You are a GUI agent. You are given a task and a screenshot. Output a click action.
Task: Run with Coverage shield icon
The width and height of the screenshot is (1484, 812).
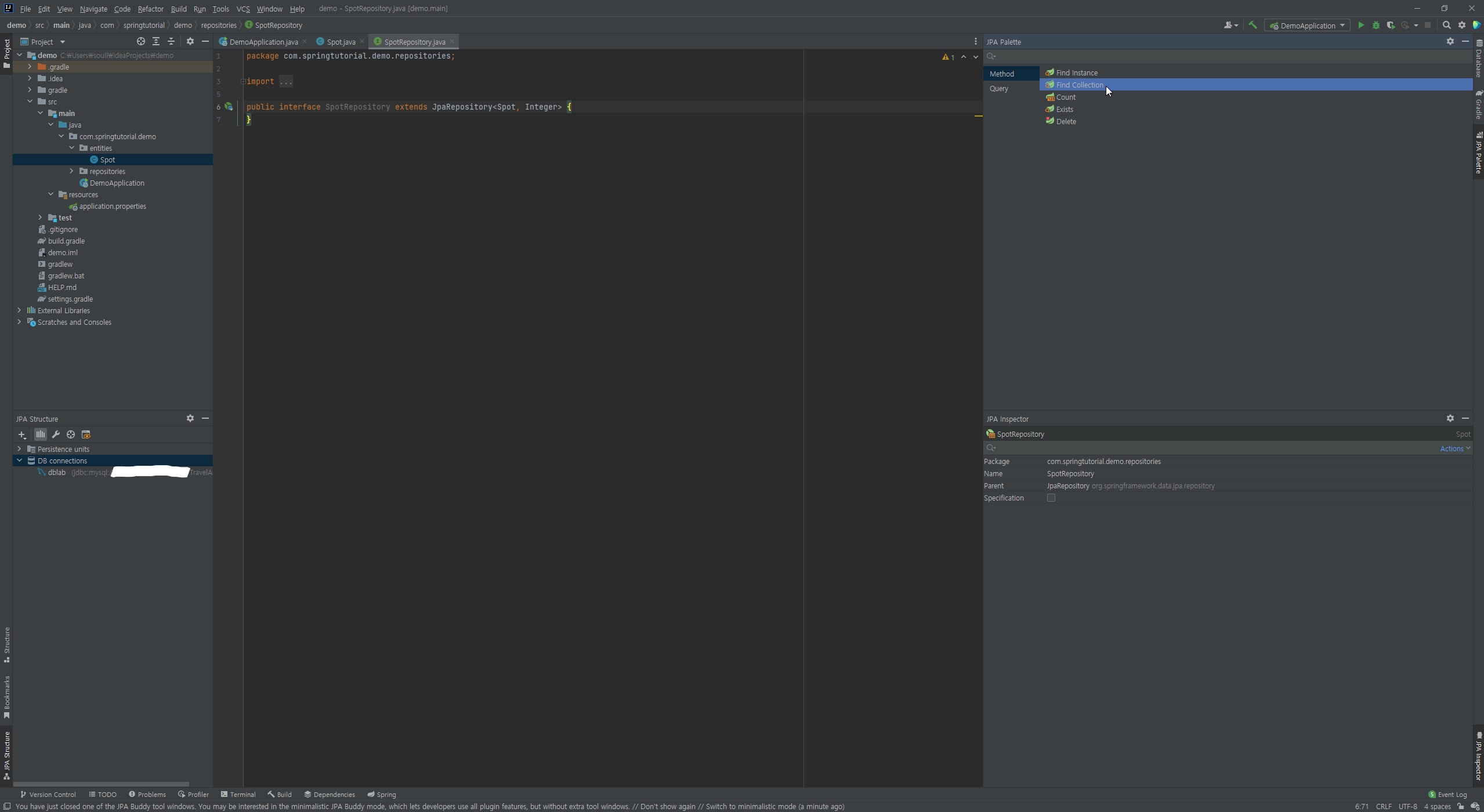(x=1391, y=25)
